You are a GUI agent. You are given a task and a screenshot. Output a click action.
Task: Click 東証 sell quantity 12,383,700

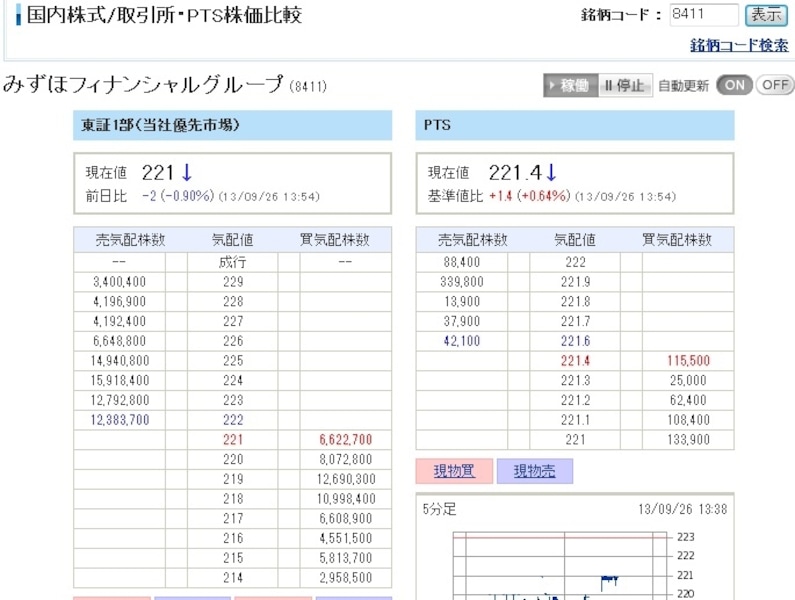[x=120, y=420]
